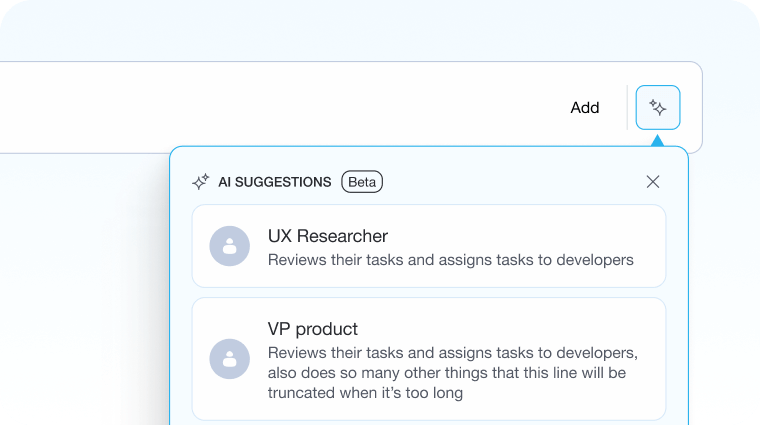760x425 pixels.
Task: Click the vertical divider between Add and sparkle
Action: coord(627,108)
